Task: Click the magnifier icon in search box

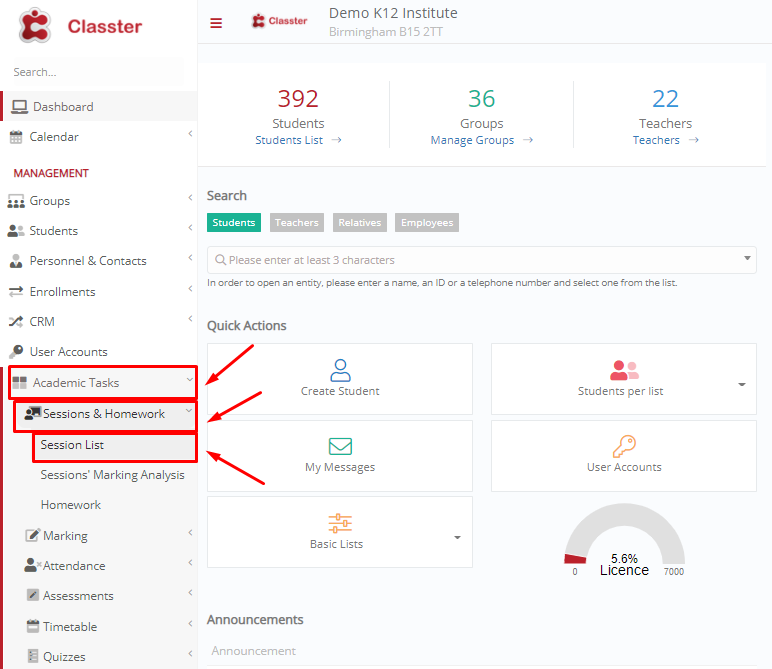Action: pyautogui.click(x=221, y=260)
